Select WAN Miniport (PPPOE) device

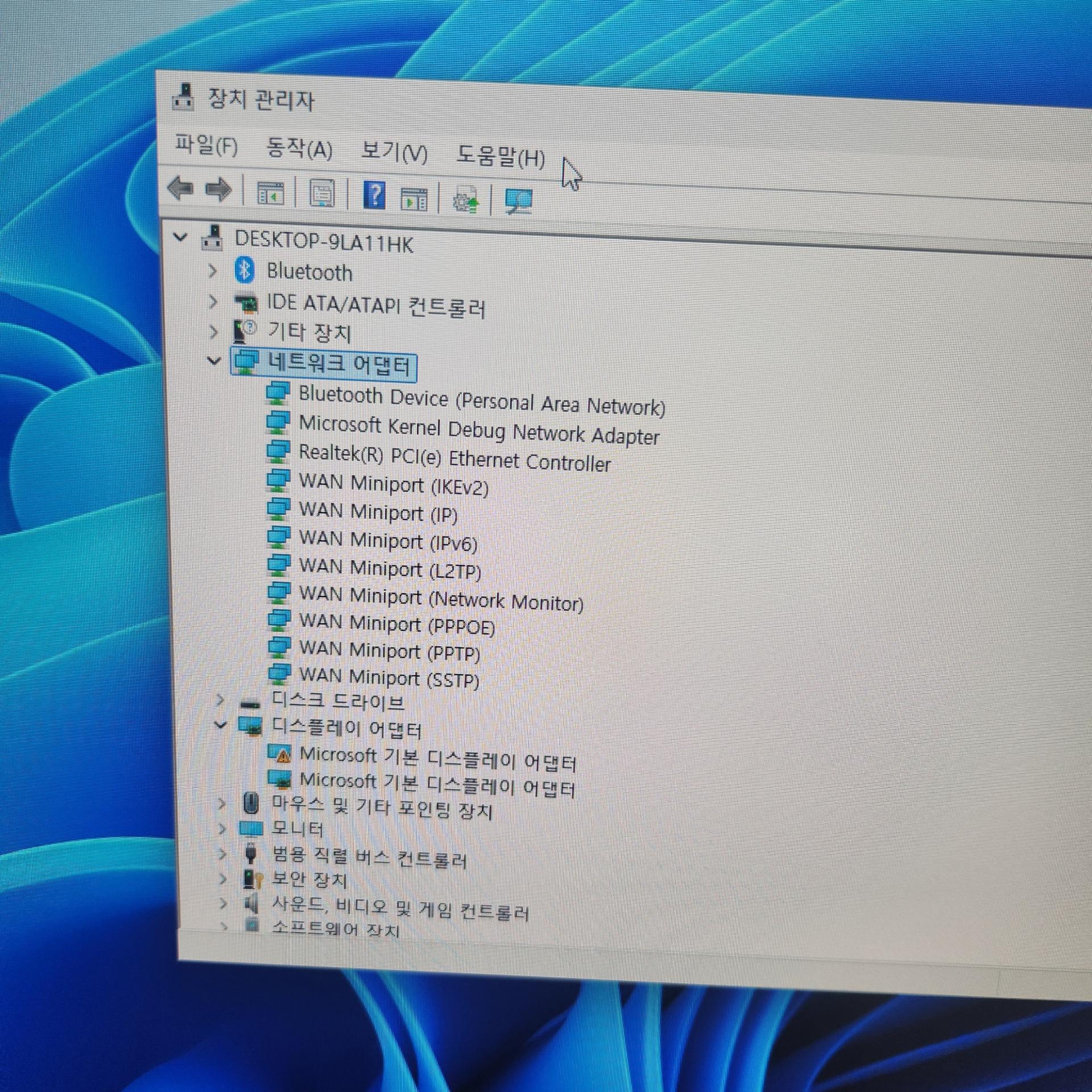396,625
